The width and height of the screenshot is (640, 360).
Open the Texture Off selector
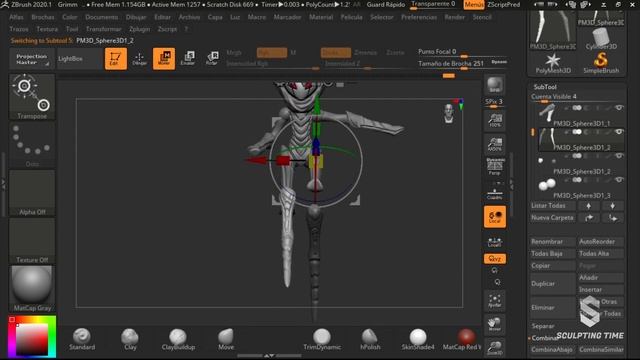click(32, 241)
